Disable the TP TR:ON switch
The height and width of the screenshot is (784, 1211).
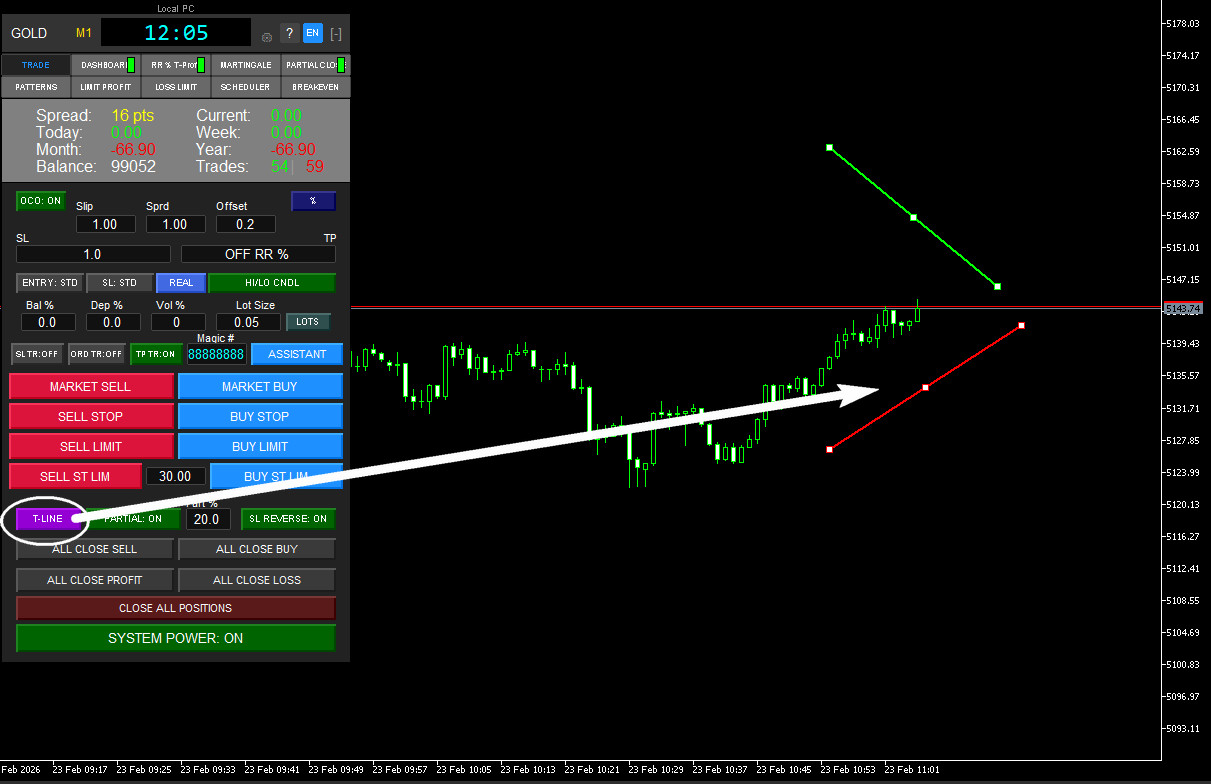point(156,354)
